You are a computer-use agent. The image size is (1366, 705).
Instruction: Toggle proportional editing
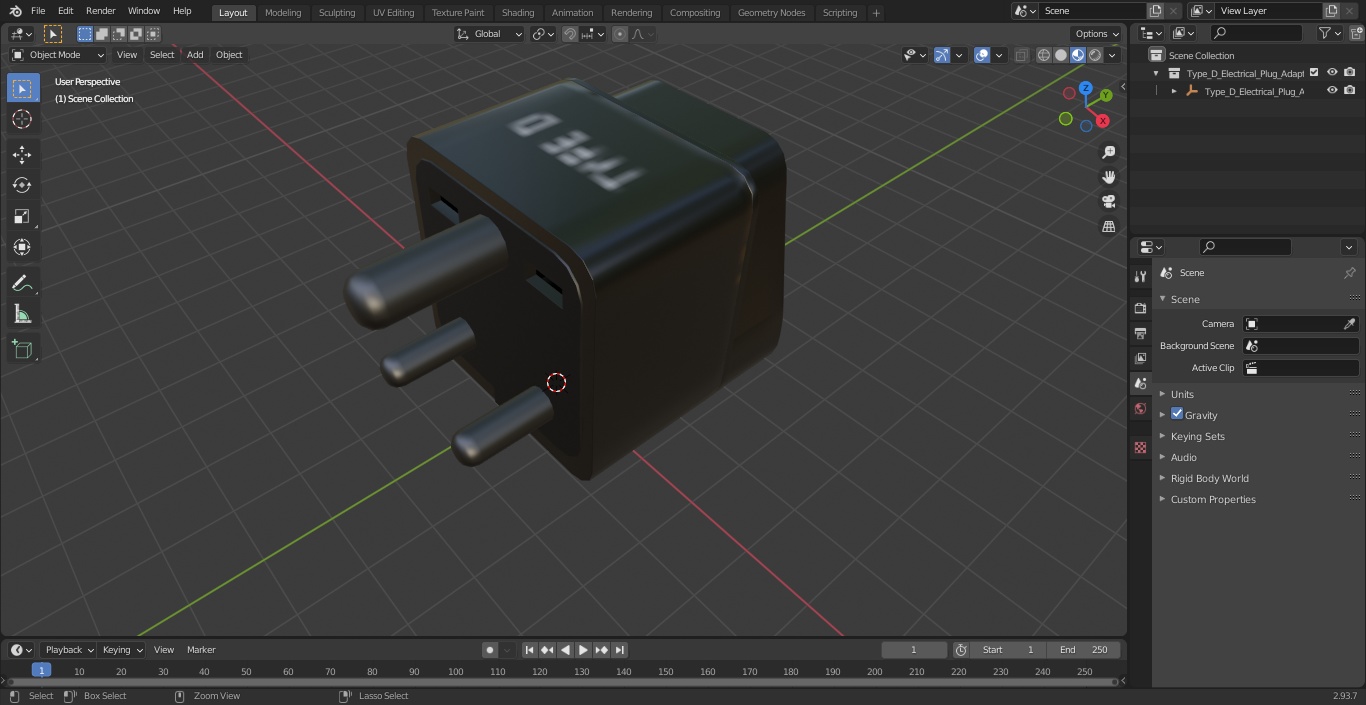point(620,34)
